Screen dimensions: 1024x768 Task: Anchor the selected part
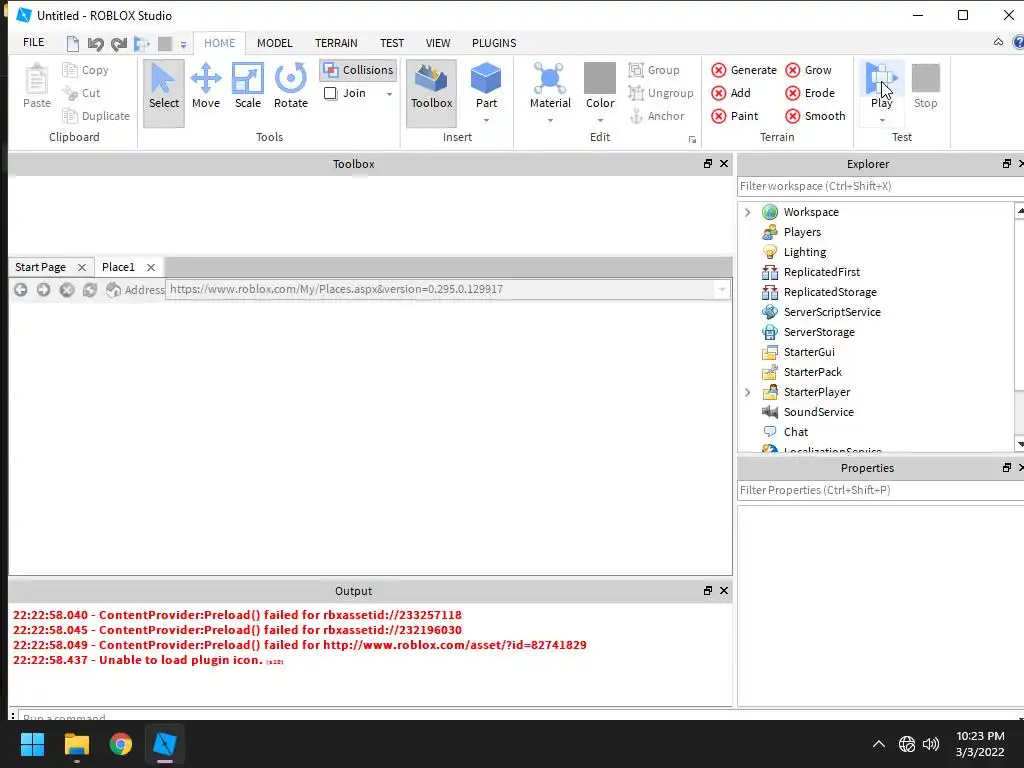click(x=656, y=116)
